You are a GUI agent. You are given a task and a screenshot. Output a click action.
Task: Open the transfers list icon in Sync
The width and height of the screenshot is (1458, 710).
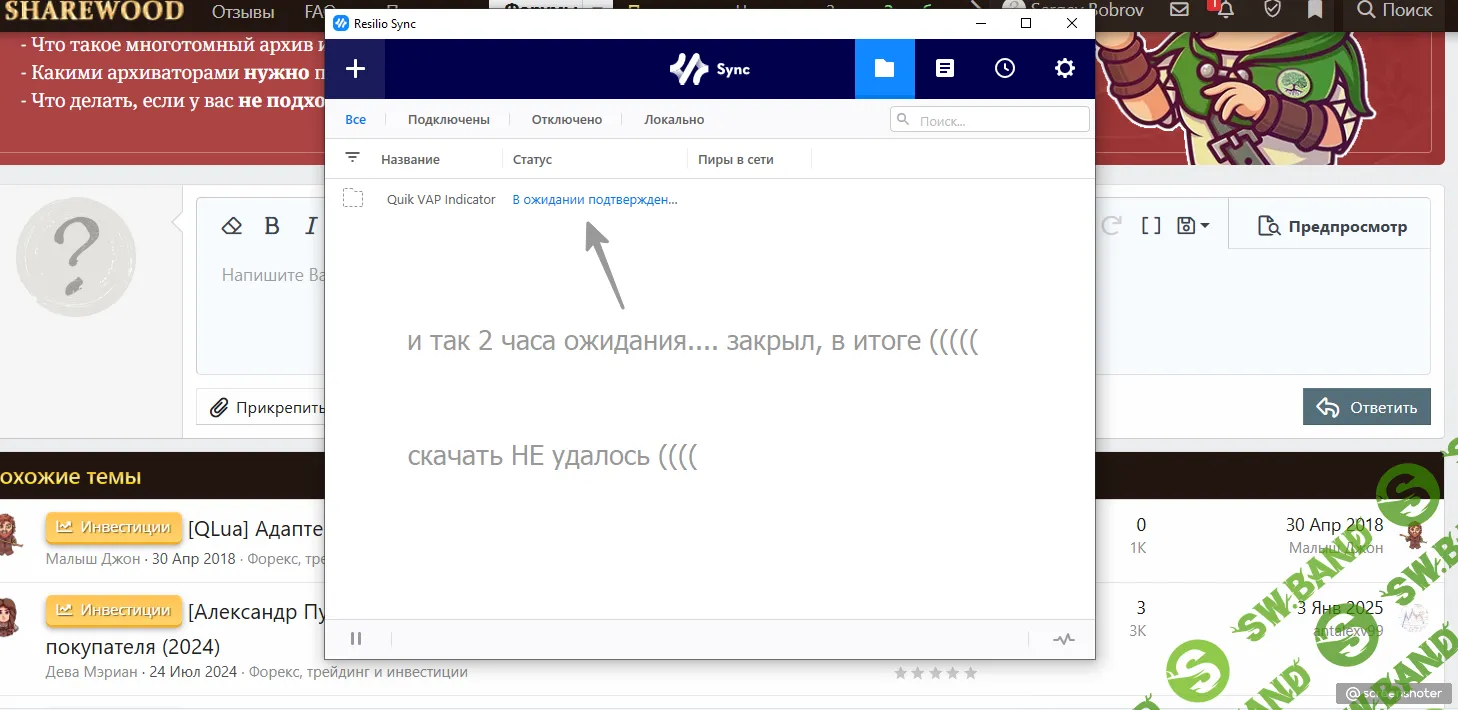point(944,69)
